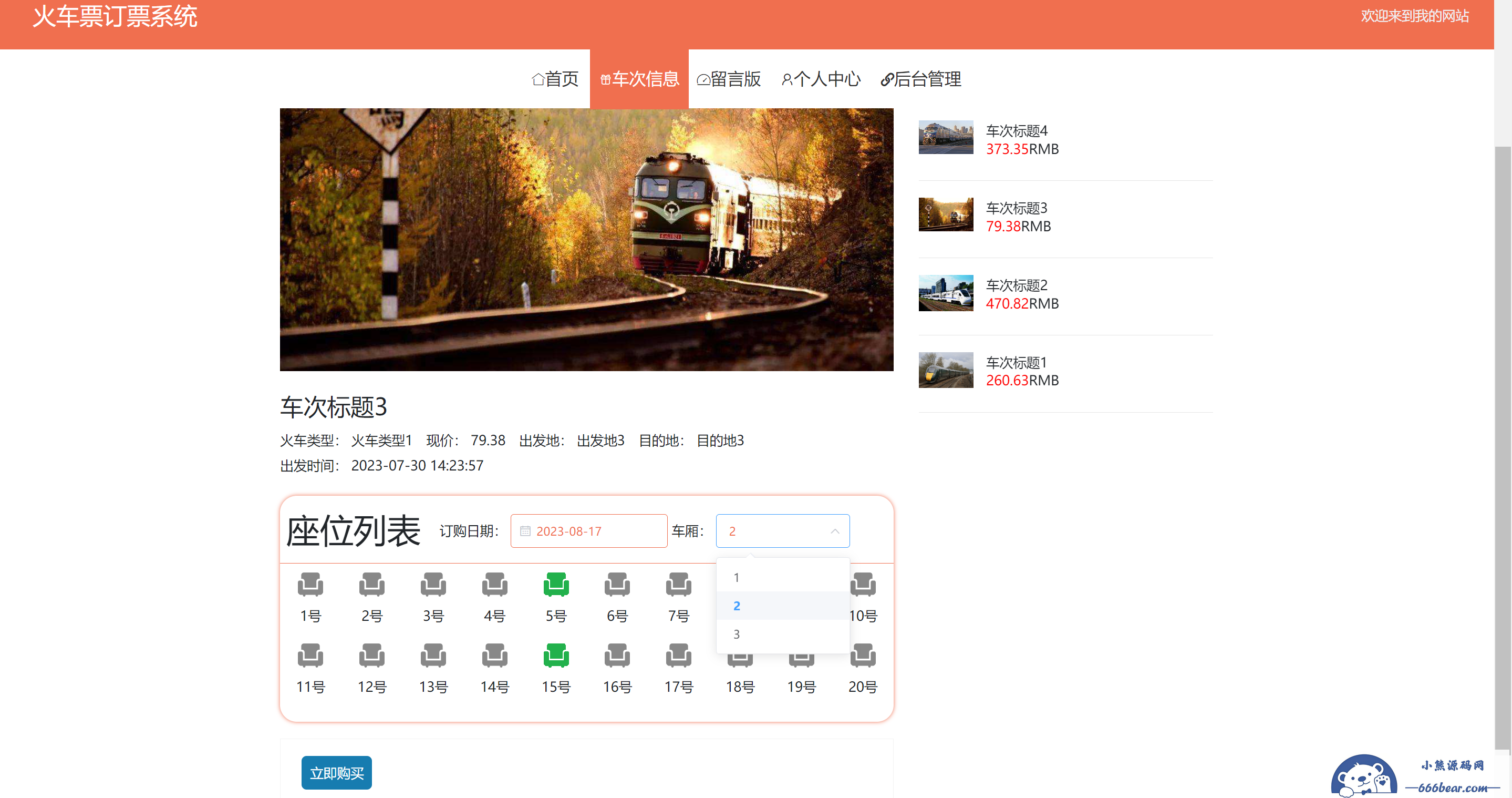
Task: Toggle seat 3号 selection
Action: [x=432, y=584]
